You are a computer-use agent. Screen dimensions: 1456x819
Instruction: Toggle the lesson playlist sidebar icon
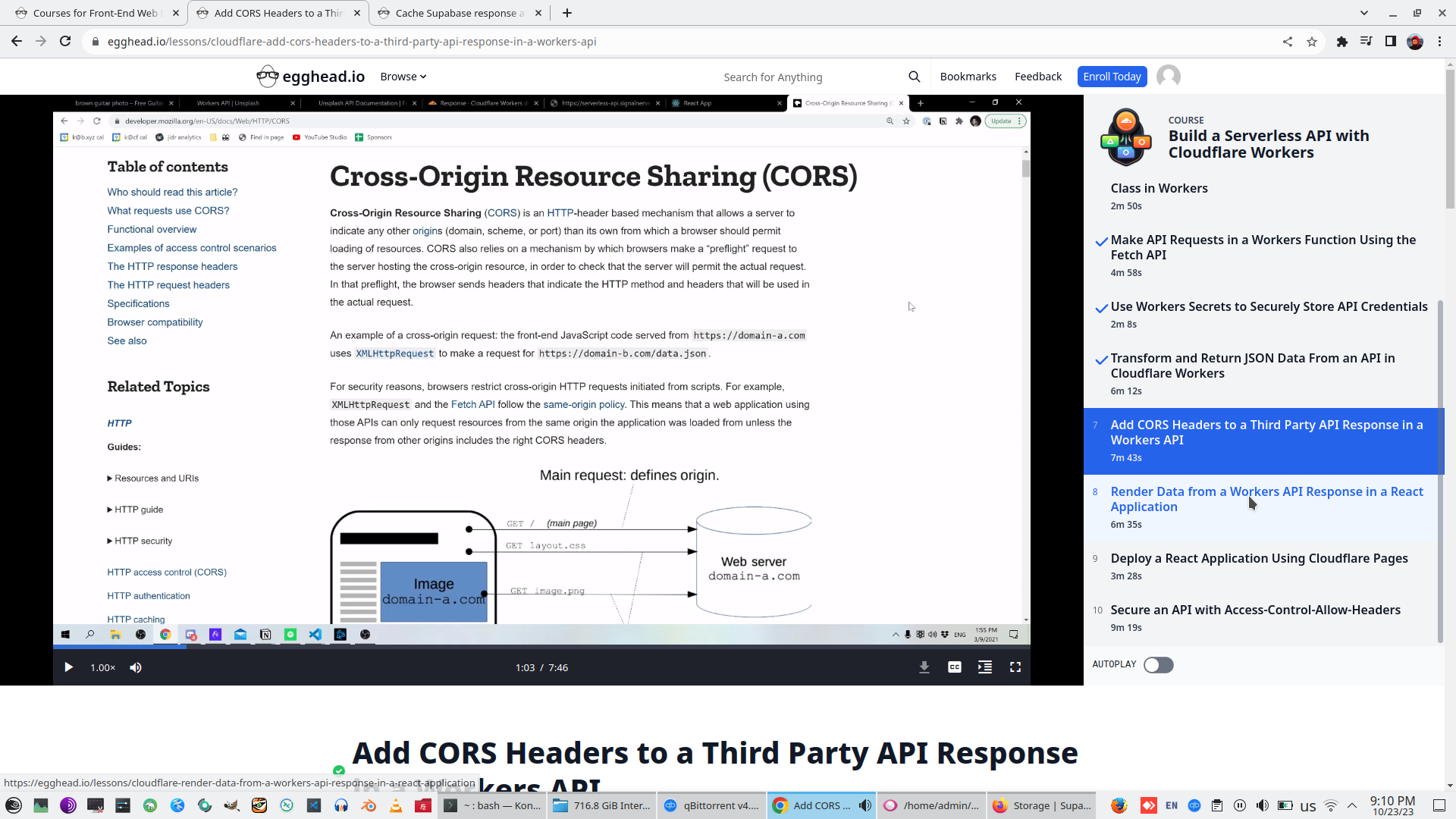click(x=984, y=667)
